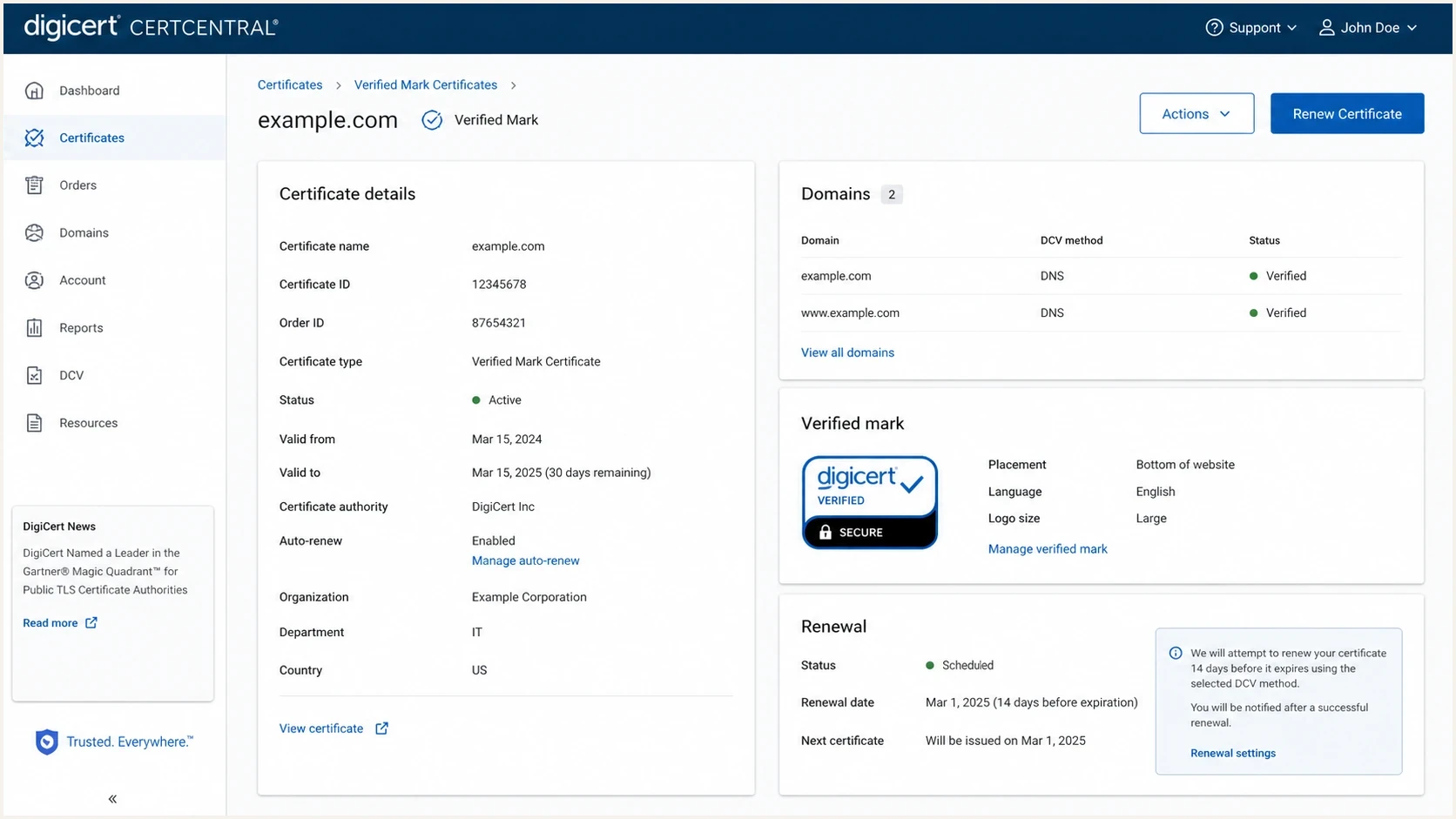Go to Orders in the sidebar
The height and width of the screenshot is (819, 1456).
coord(114,185)
